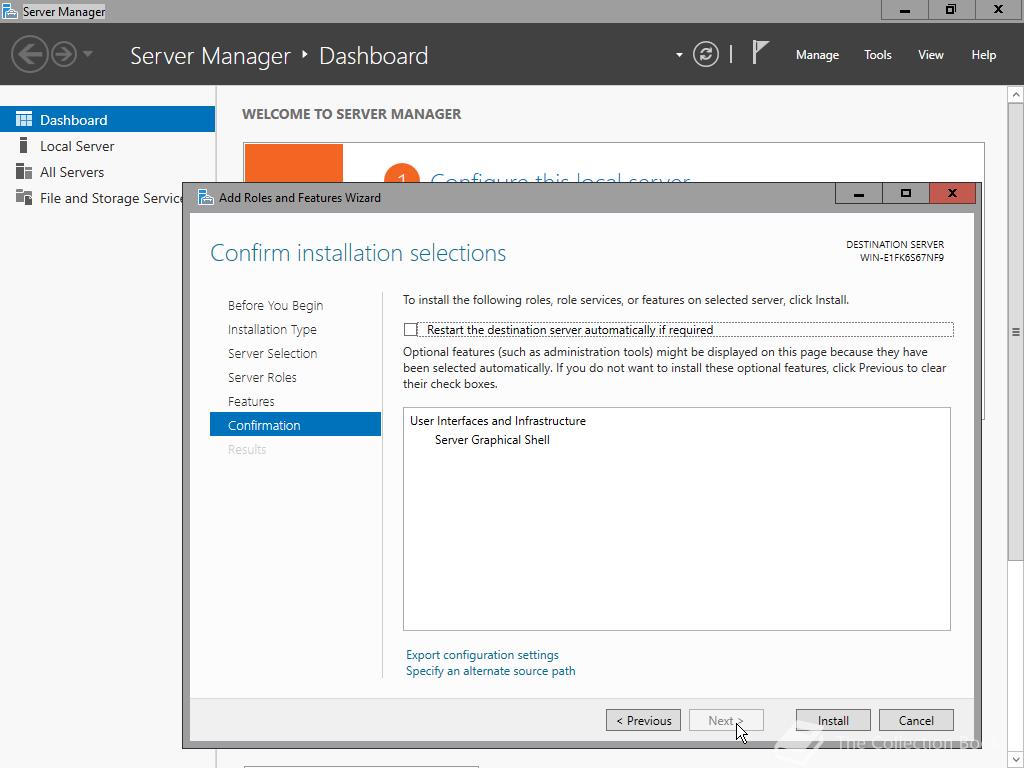Go to the Server Selection wizard step
1024x768 pixels.
272,353
